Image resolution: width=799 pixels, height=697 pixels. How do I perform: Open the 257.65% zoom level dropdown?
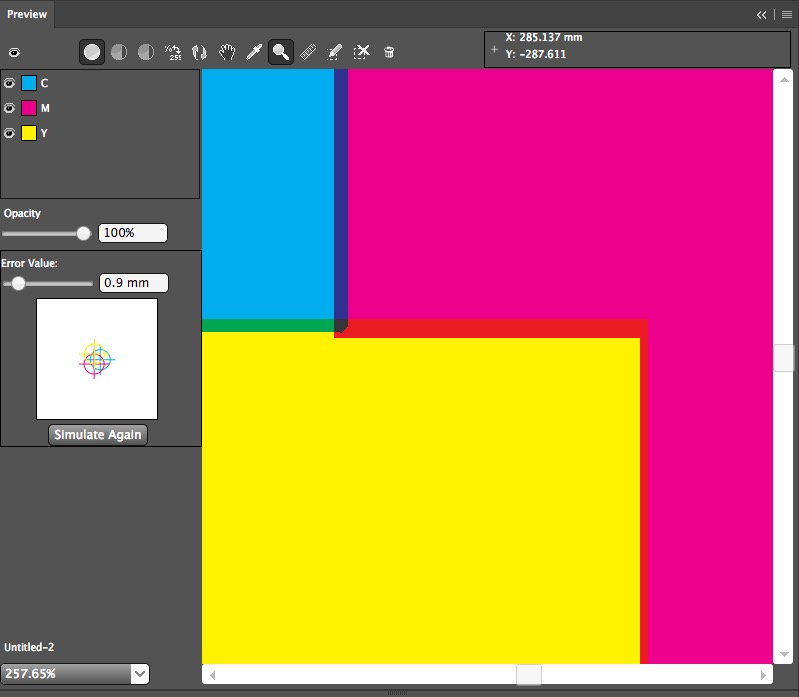point(140,674)
